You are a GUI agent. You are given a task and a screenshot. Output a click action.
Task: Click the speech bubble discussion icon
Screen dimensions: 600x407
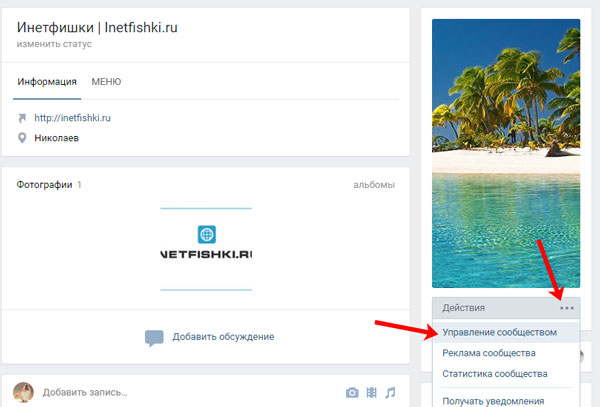(x=154, y=338)
